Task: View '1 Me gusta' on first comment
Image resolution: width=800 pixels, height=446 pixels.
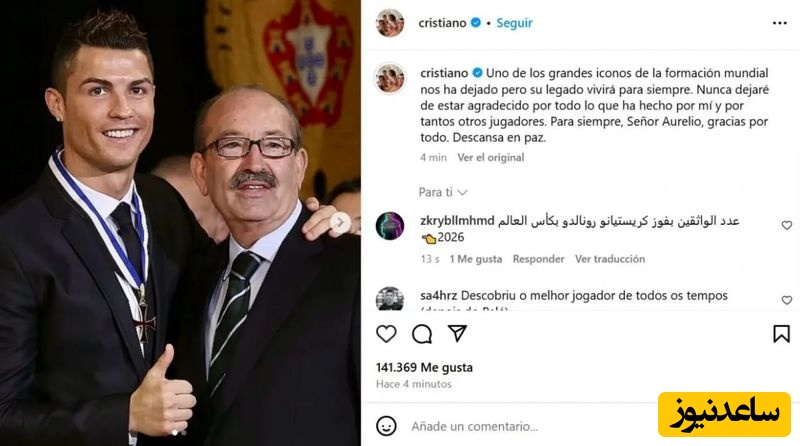Action: pyautogui.click(x=476, y=259)
